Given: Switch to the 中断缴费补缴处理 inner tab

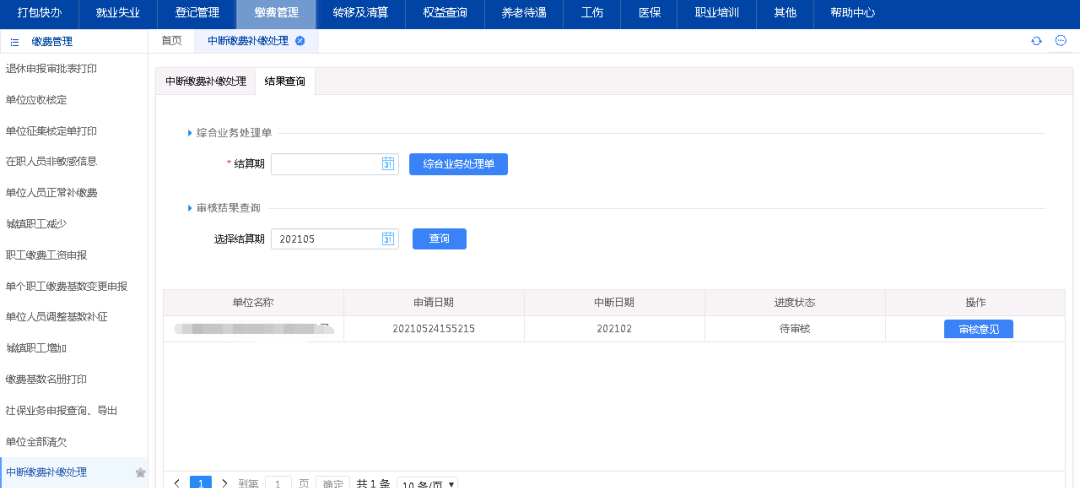Looking at the screenshot, I should pos(205,81).
